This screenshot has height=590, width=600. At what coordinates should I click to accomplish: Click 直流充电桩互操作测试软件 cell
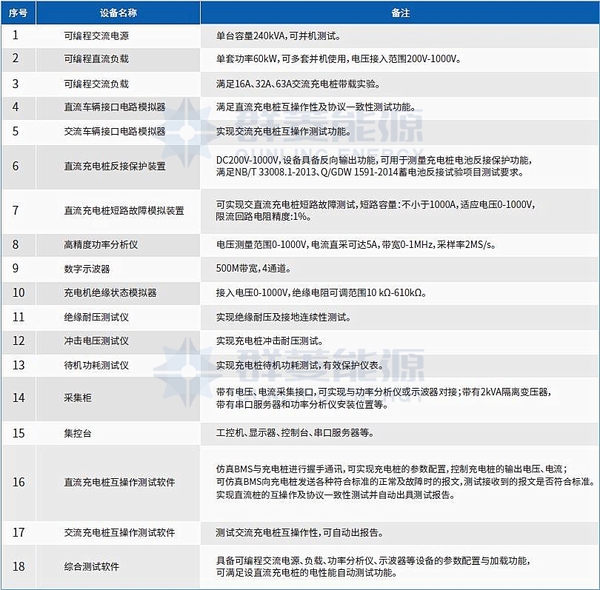point(119,482)
